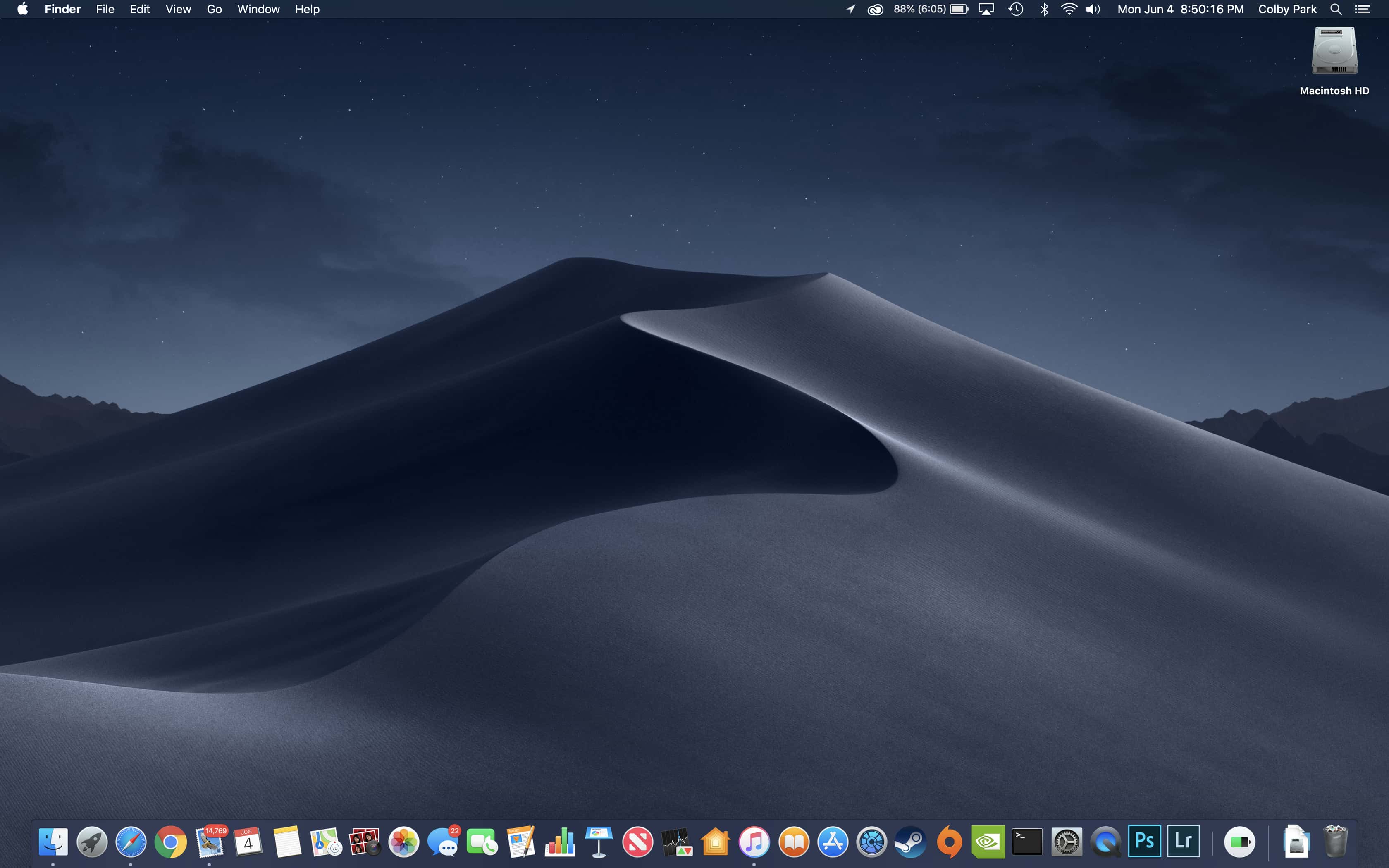Viewport: 1389px width, 868px height.
Task: Open the Books app in Dock
Action: coord(794,842)
